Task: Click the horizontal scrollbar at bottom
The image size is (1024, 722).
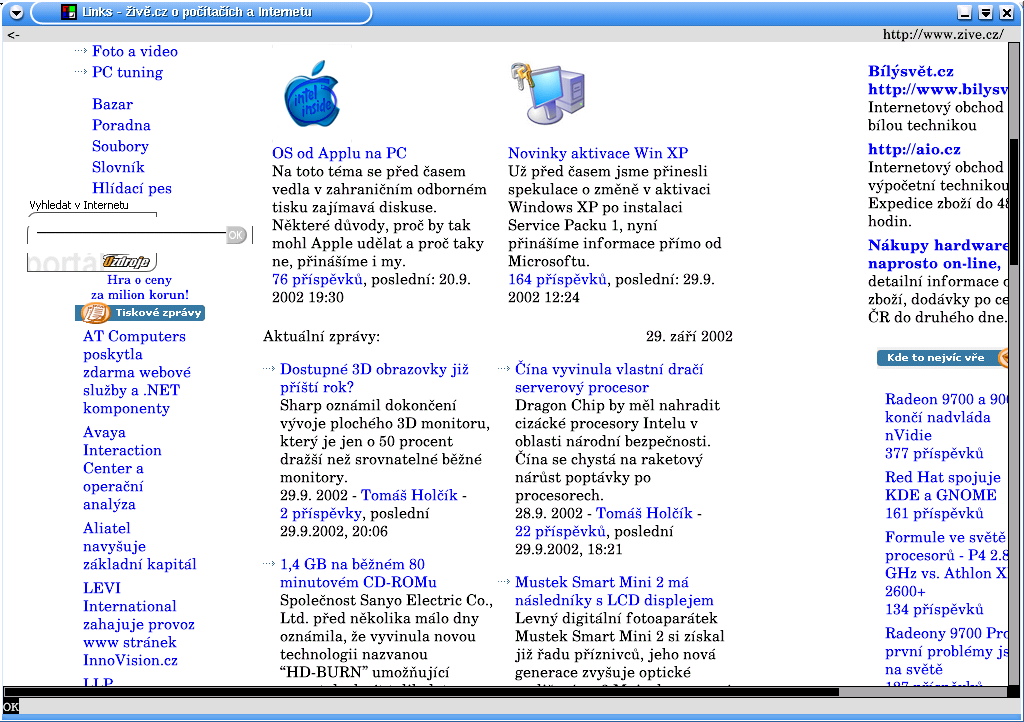Action: (421, 692)
